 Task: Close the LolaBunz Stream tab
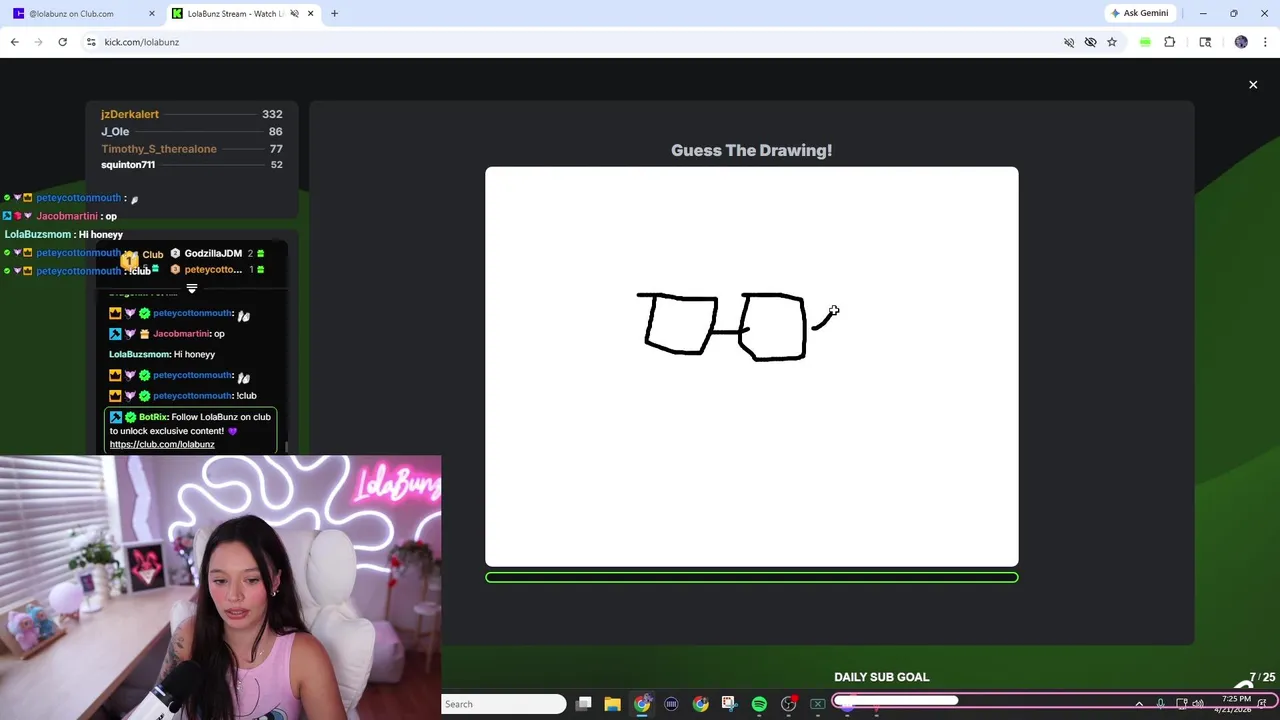point(311,14)
